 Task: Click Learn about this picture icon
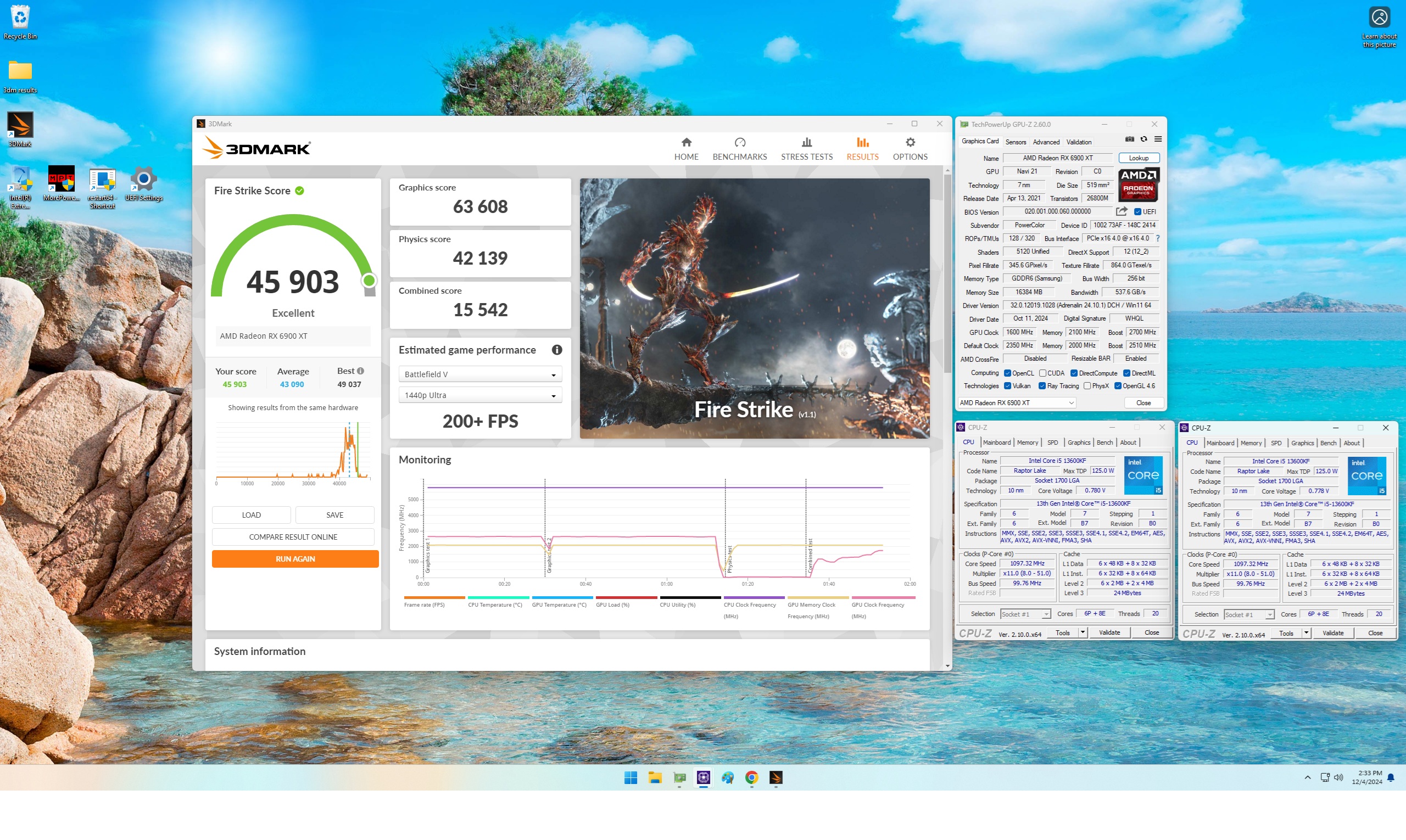pos(1379,26)
